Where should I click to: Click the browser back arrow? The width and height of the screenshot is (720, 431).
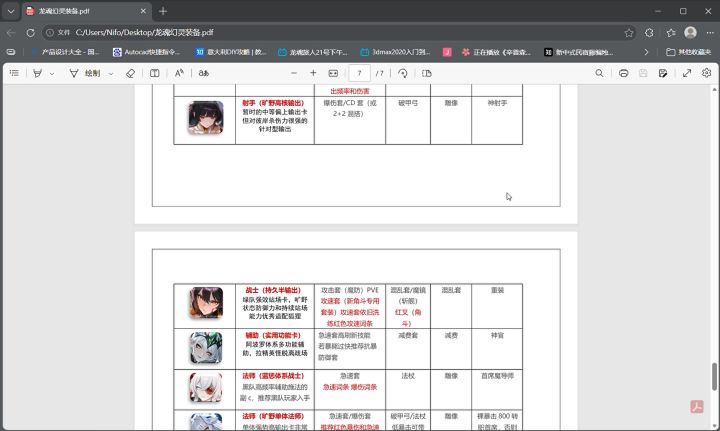[11, 33]
